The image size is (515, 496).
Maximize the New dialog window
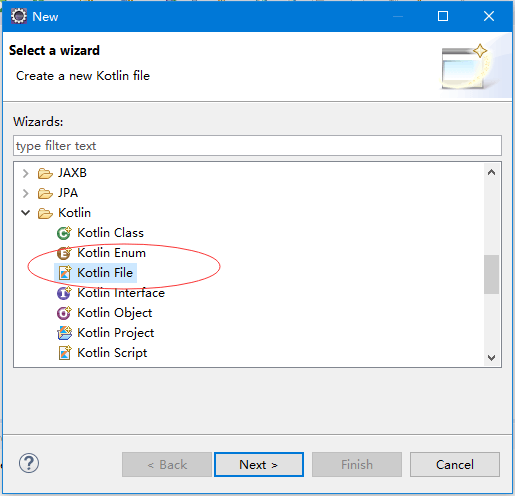[x=443, y=16]
